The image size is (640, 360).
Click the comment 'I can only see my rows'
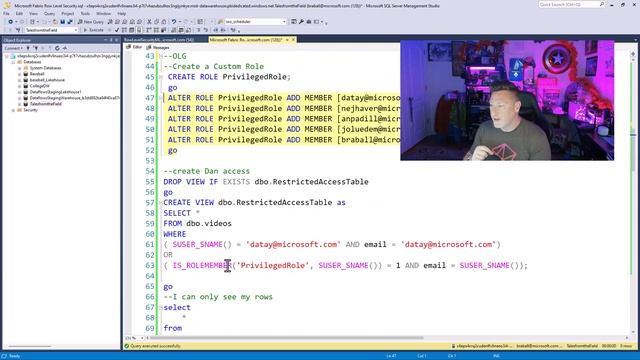click(220, 297)
